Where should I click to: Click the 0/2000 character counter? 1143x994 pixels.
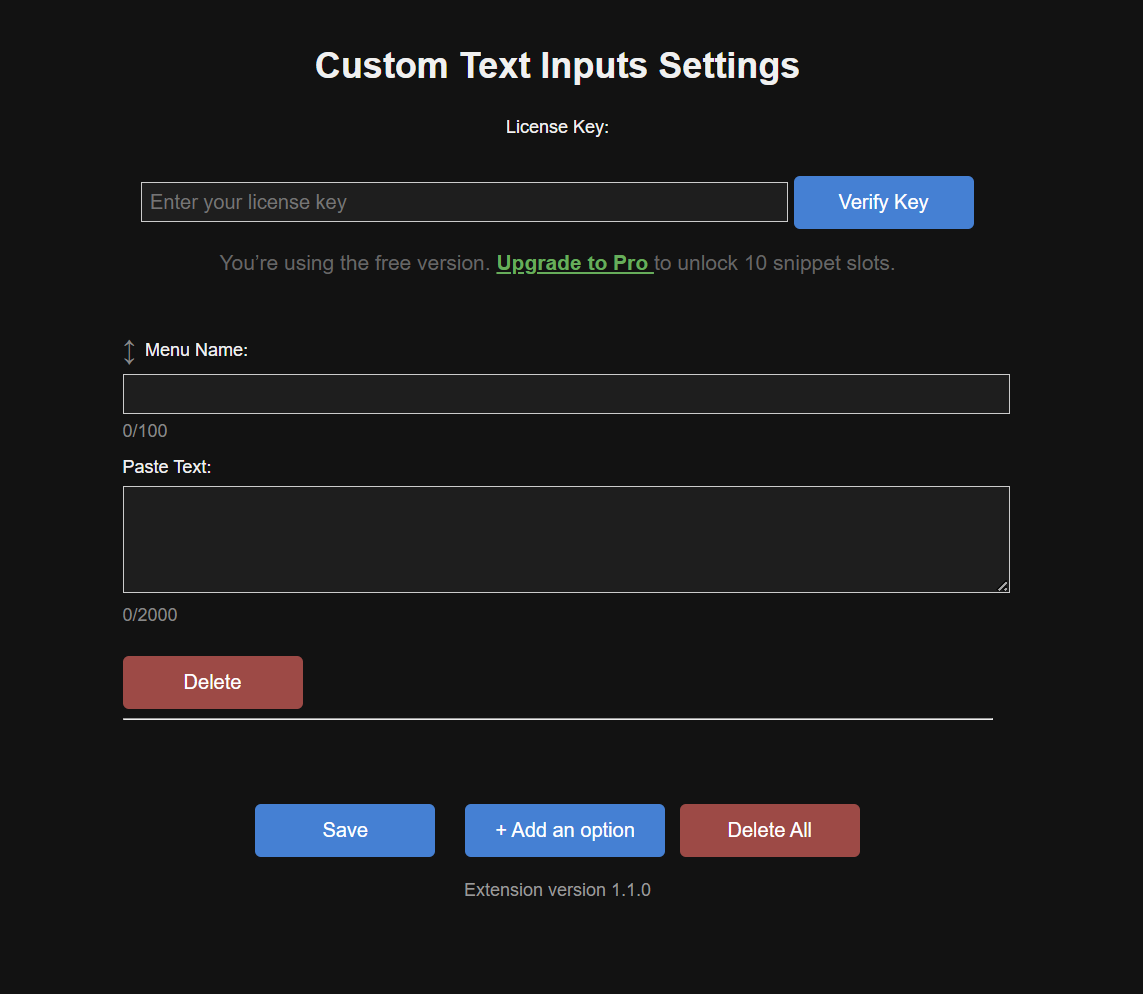pos(150,614)
